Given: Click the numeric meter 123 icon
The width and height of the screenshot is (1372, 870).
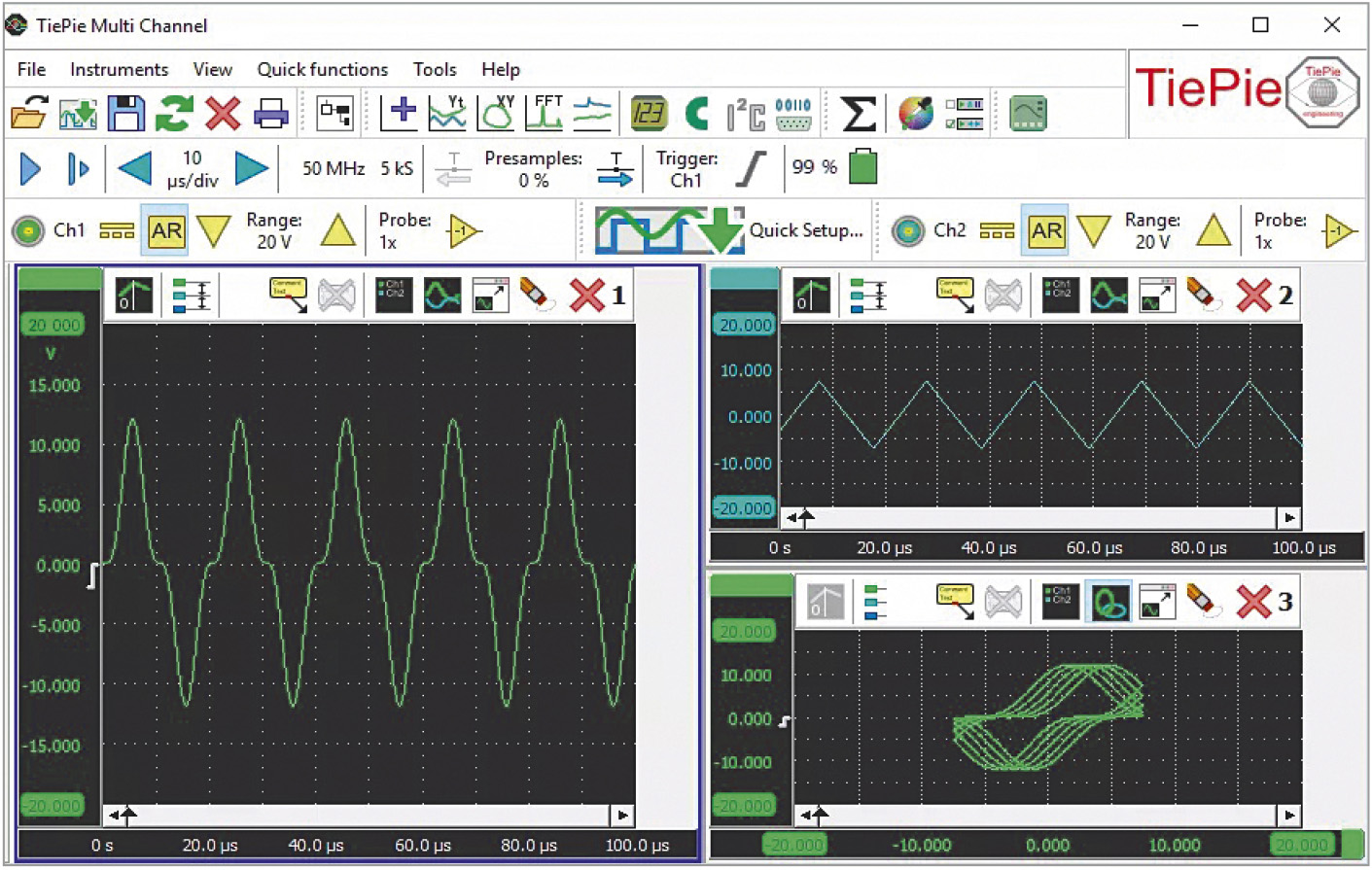Looking at the screenshot, I should tap(649, 114).
